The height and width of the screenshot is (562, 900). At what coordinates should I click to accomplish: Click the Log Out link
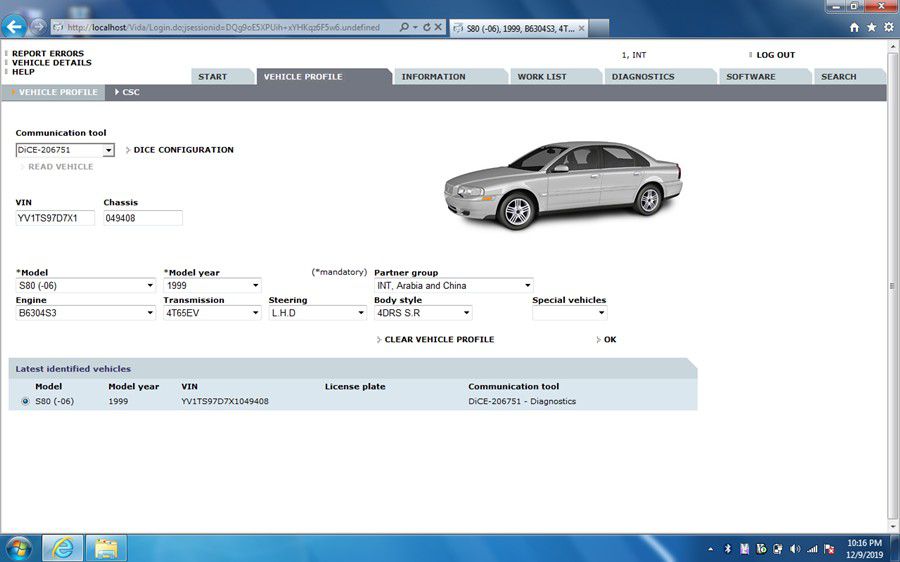pos(775,55)
